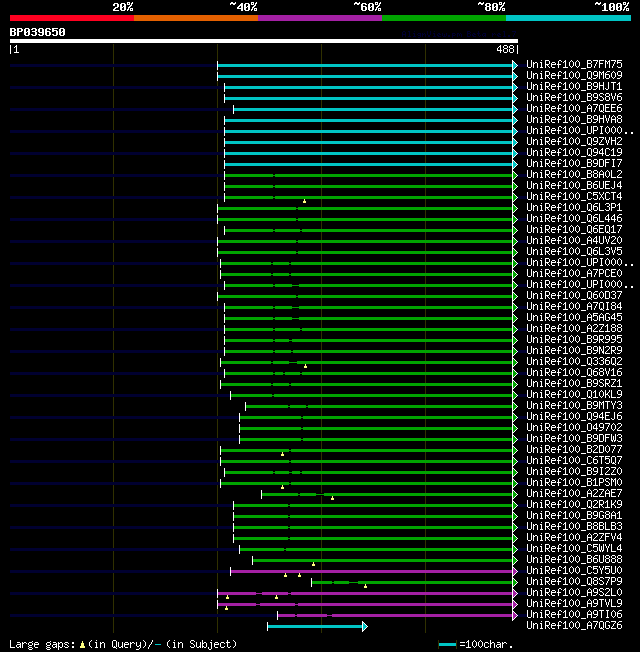Click the UniRef100_A7QEE6 label
Image resolution: width=640 pixels, height=652 pixels.
[574, 109]
